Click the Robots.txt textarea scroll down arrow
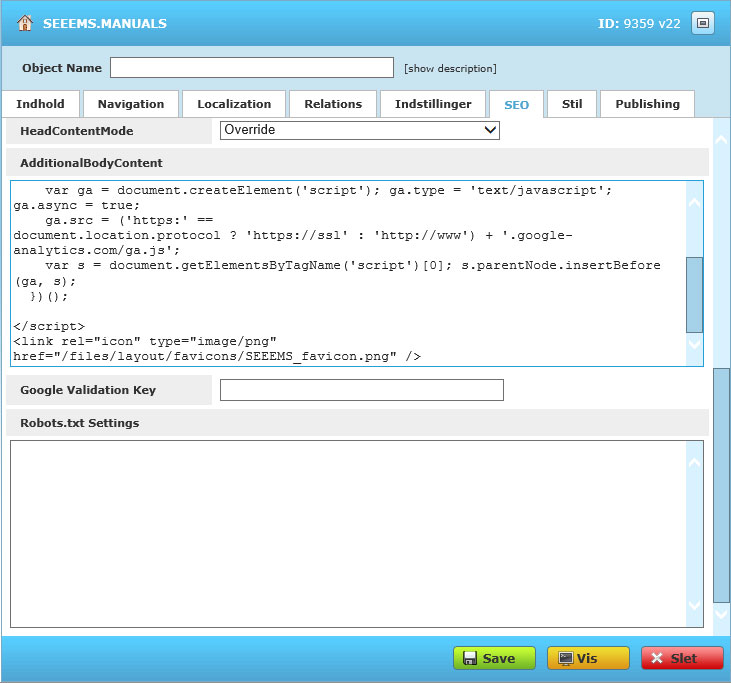 (695, 606)
